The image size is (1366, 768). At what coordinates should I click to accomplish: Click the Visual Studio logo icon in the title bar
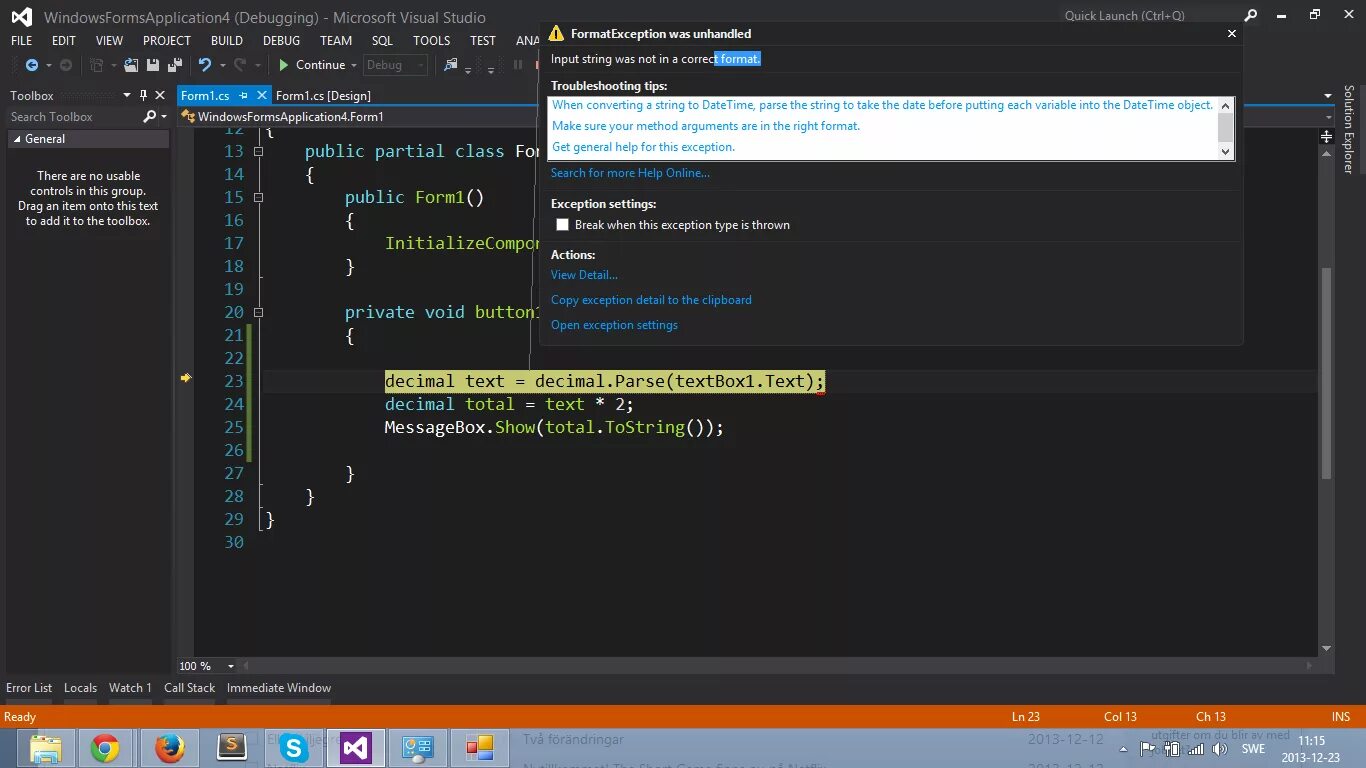[21, 17]
